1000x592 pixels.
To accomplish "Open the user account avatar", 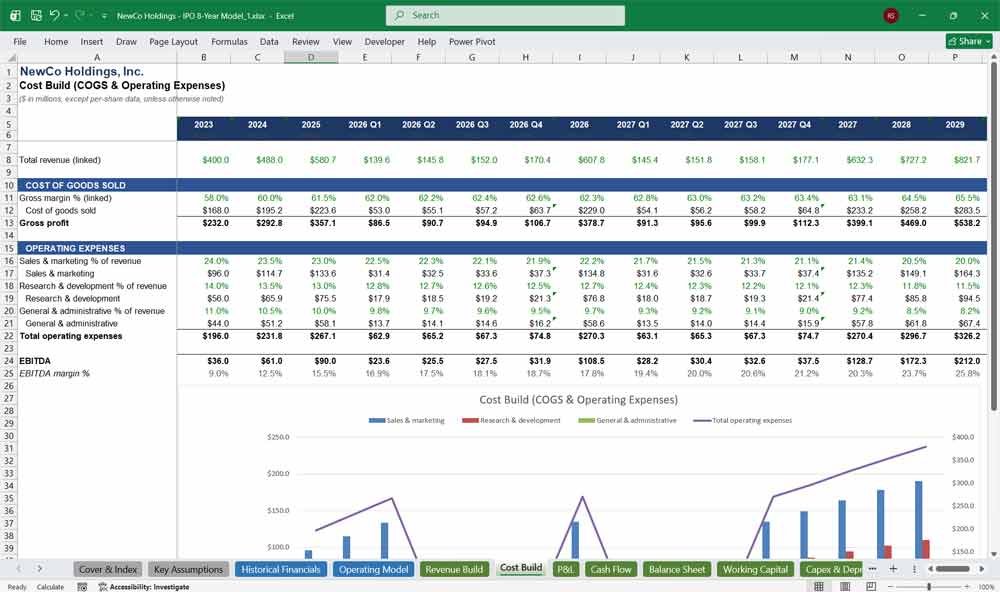I will [x=891, y=15].
